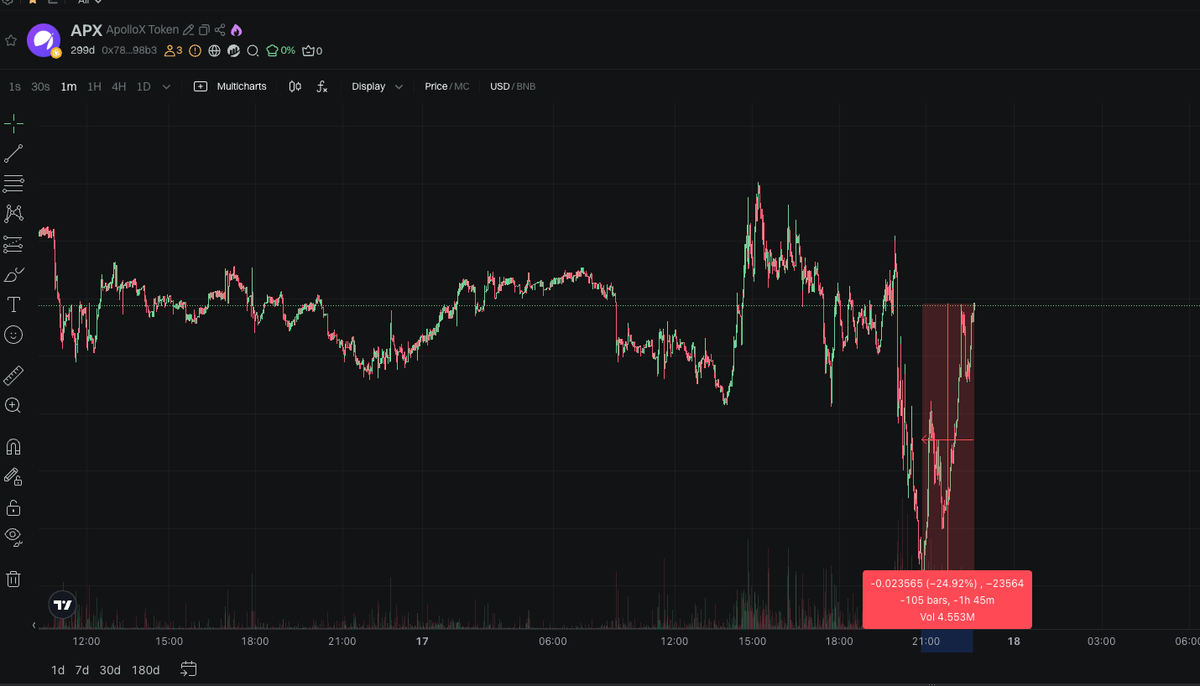
Task: Open the forecasting and position tools
Action: [x=14, y=244]
